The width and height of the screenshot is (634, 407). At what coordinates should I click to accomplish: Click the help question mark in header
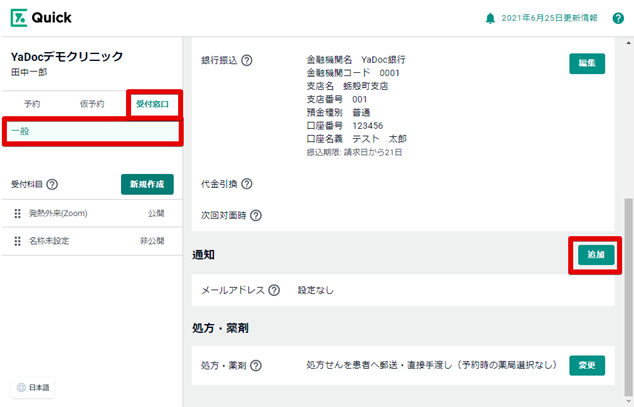617,18
